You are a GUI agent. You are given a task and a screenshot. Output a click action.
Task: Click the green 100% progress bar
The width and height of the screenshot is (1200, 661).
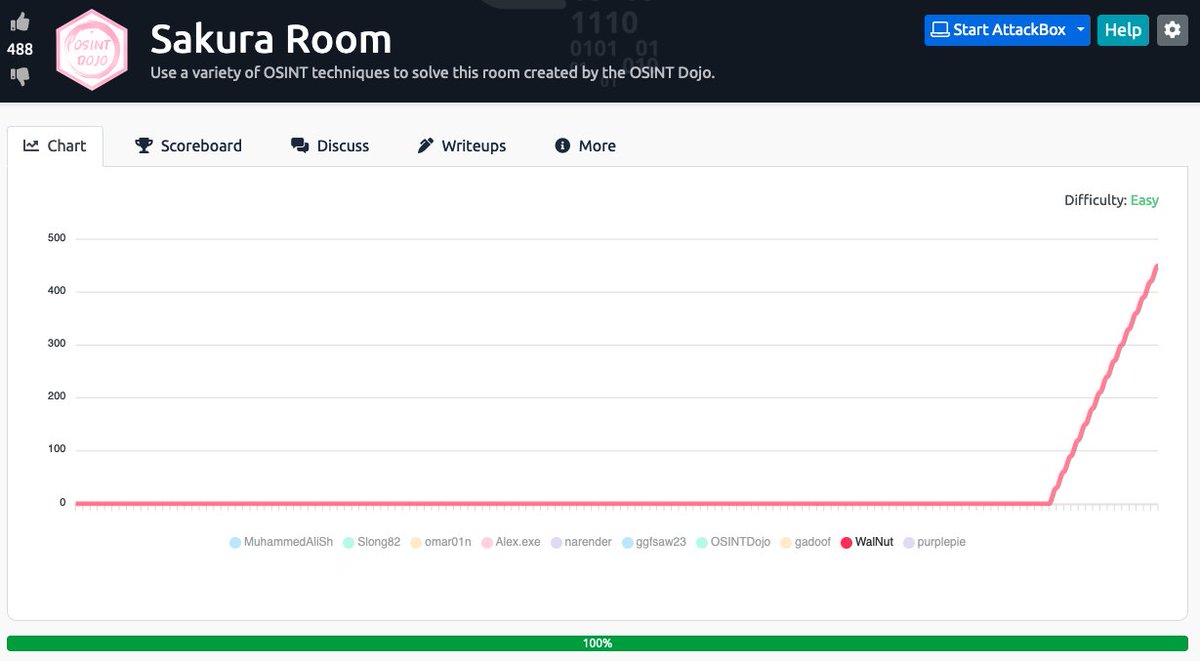[598, 643]
